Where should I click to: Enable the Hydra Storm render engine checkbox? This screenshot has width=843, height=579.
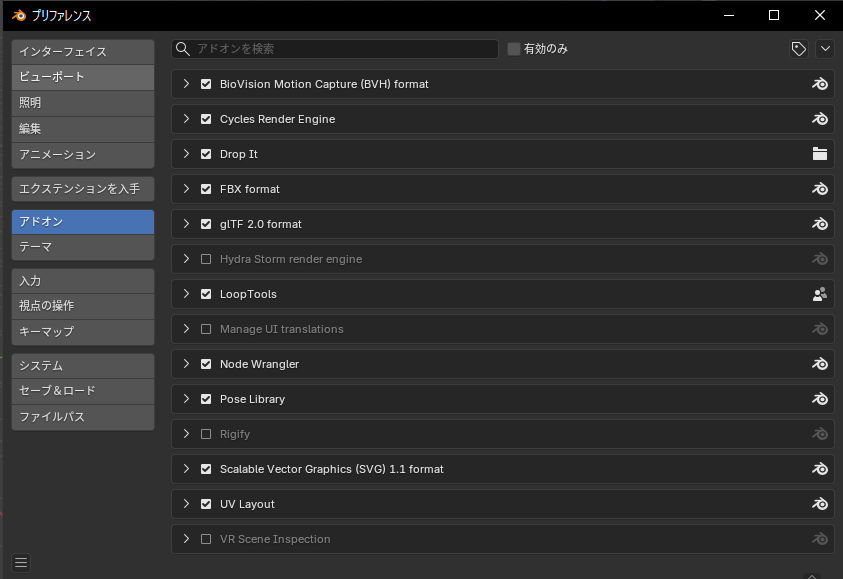click(x=206, y=259)
